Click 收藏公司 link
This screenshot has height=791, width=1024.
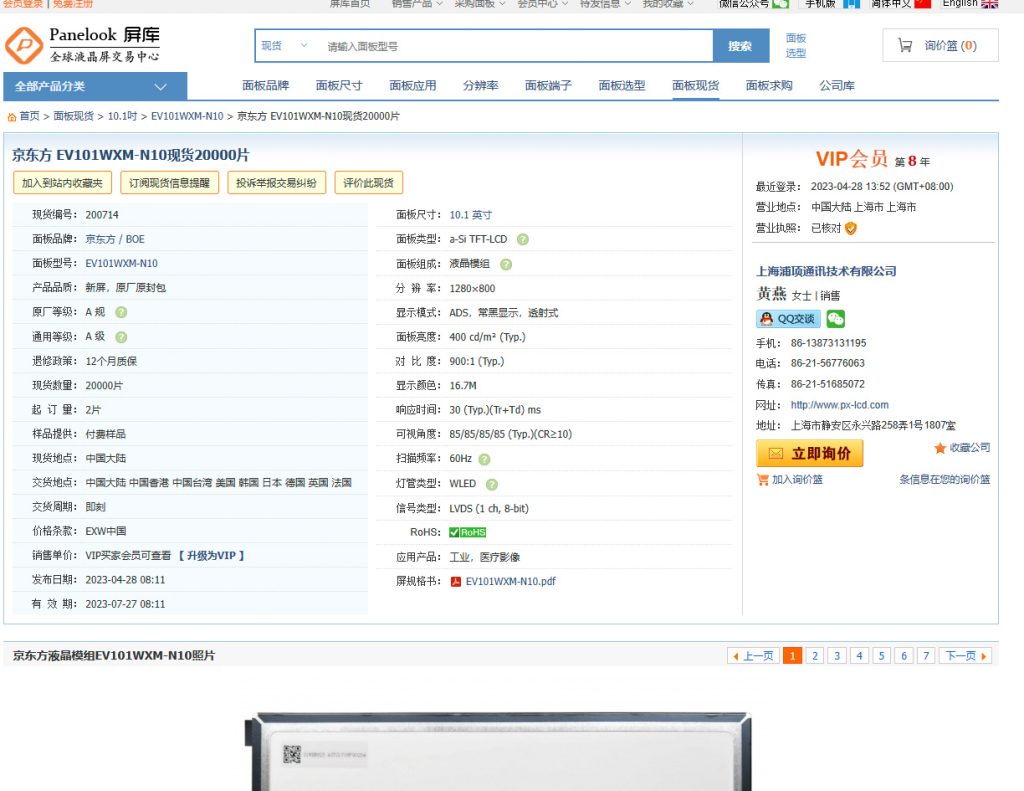coord(970,447)
